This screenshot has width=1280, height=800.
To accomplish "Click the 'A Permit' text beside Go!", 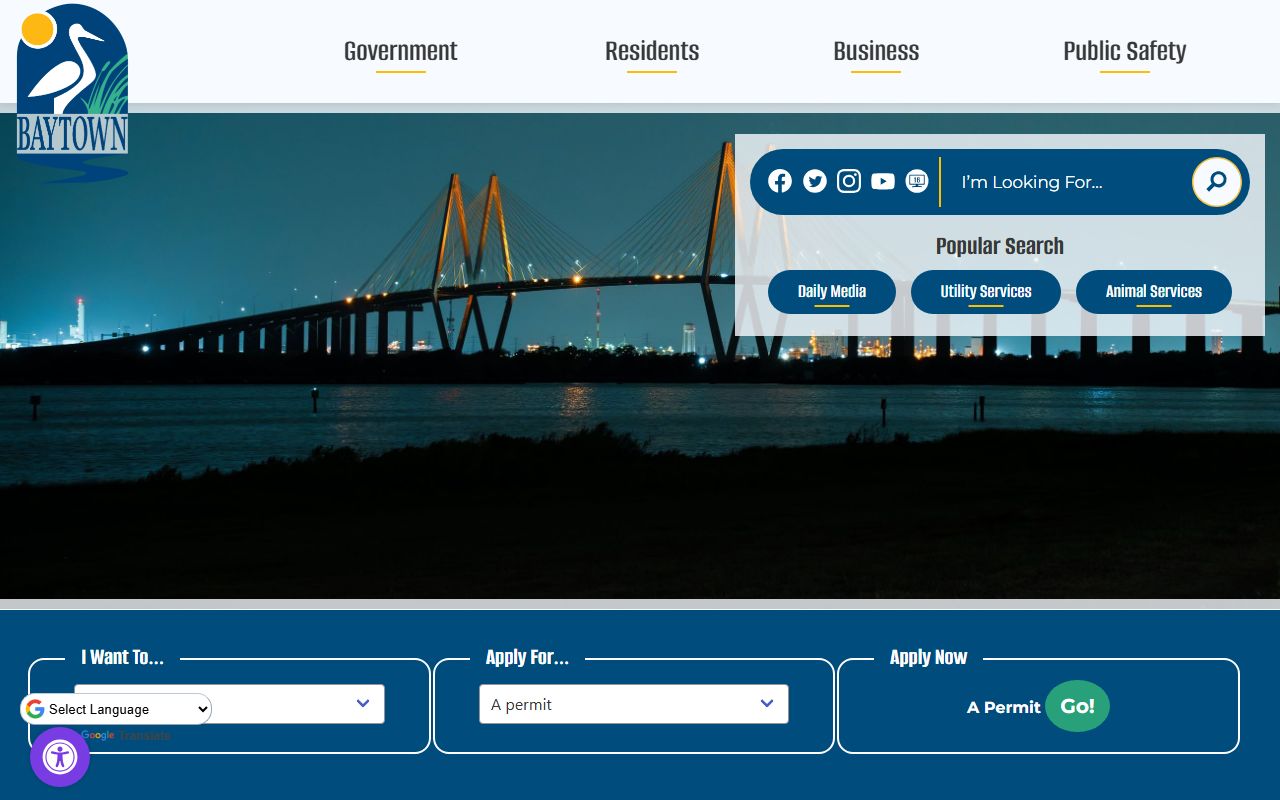I will click(1004, 707).
